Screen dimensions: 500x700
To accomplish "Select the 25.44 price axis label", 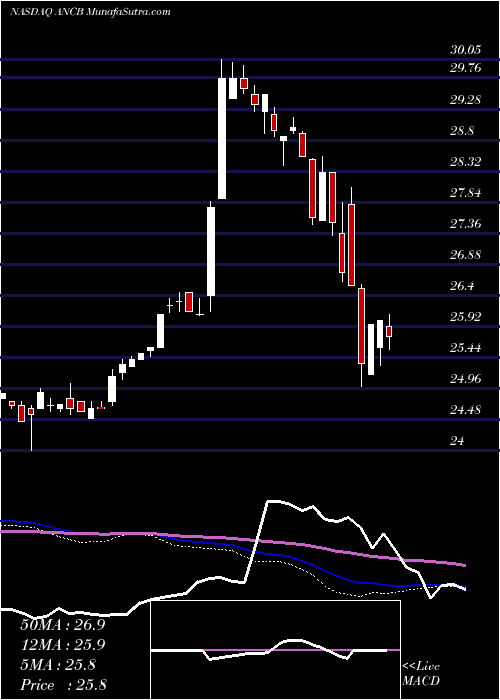I will click(x=465, y=348).
